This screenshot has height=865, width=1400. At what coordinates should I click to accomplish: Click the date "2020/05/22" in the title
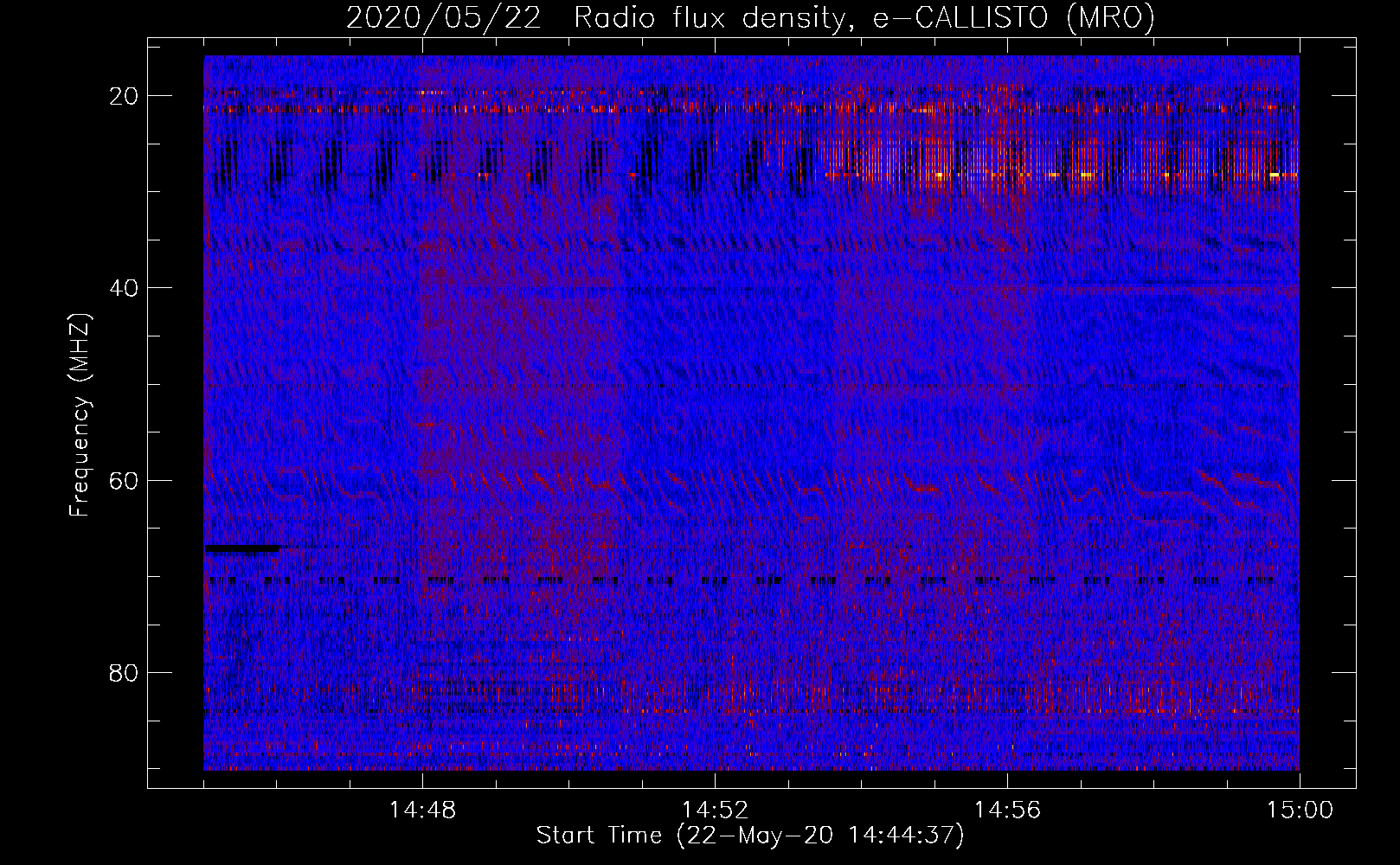pyautogui.click(x=443, y=18)
